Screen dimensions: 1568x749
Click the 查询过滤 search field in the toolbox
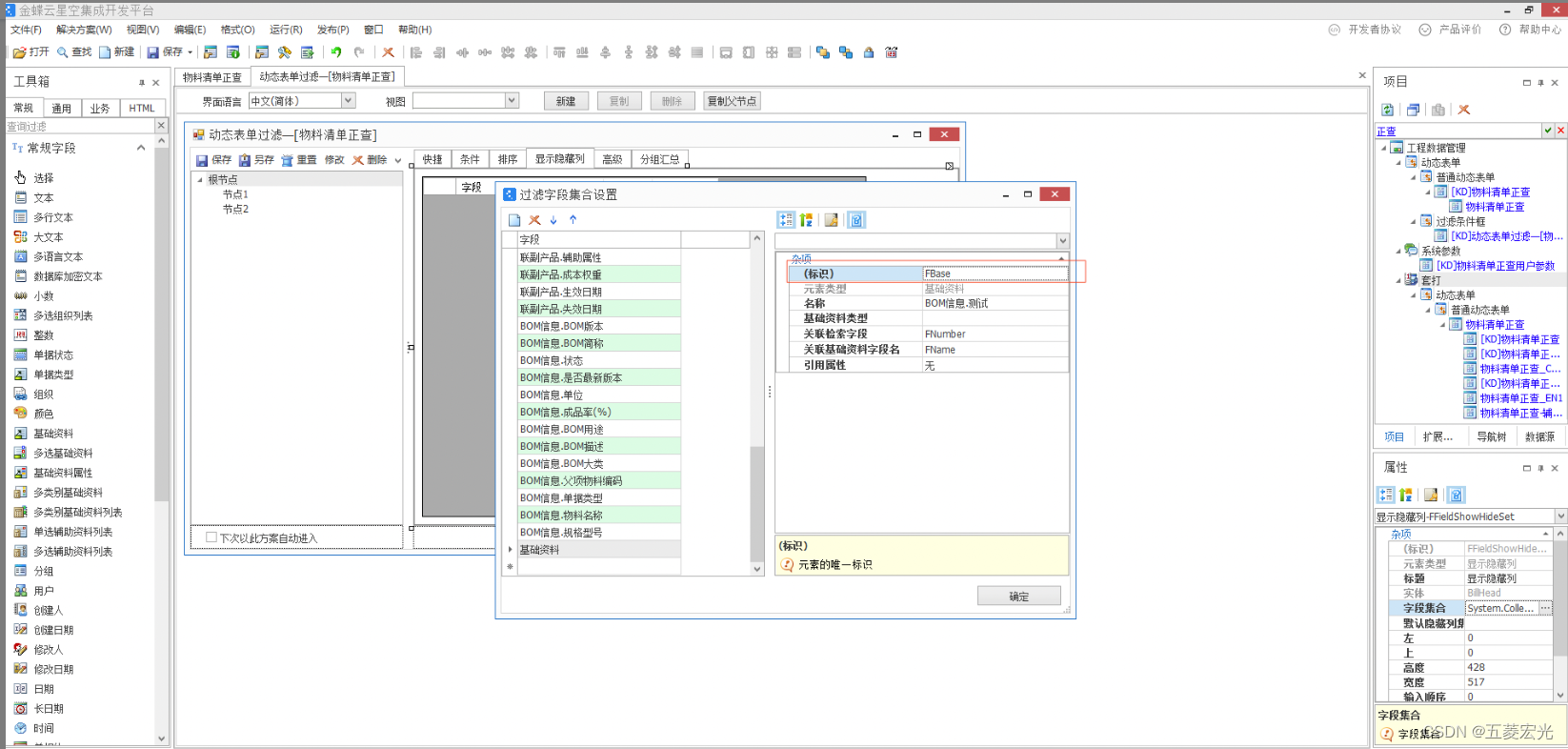(80, 126)
